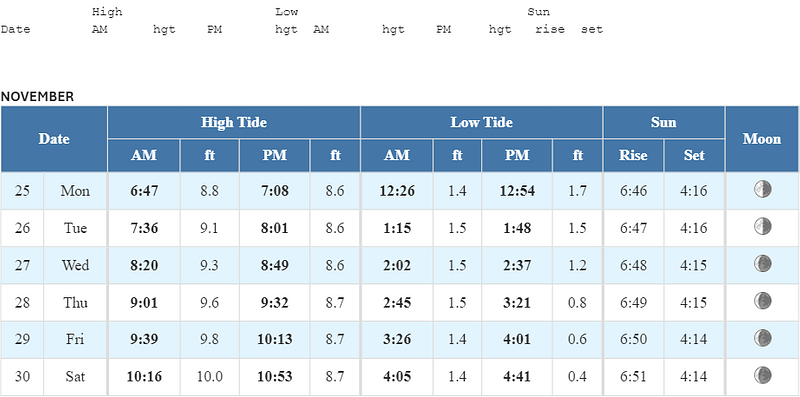Click the Date column header
Viewport: 800px width, 397px height.
tap(54, 139)
